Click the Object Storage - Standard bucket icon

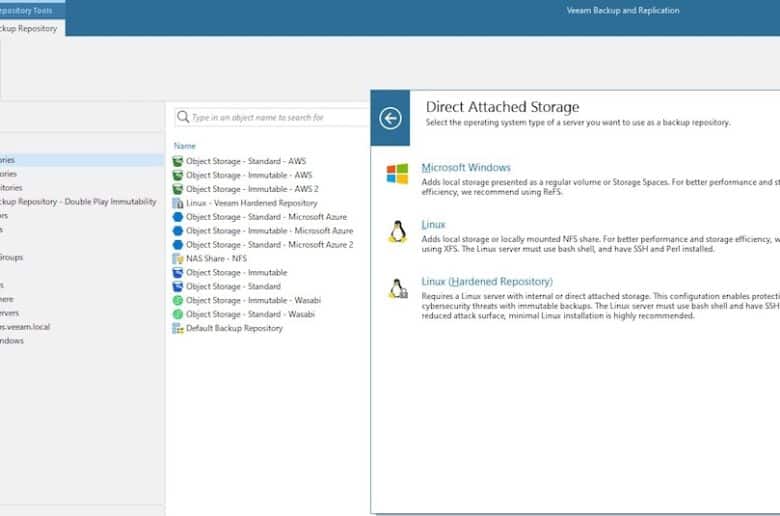click(178, 287)
